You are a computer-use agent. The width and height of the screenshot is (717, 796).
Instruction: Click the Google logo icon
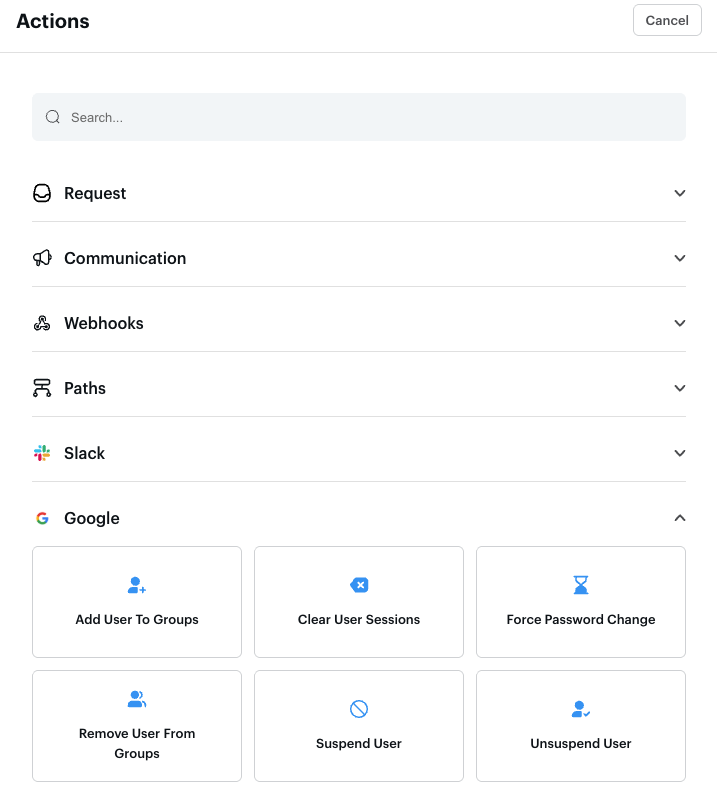42,518
